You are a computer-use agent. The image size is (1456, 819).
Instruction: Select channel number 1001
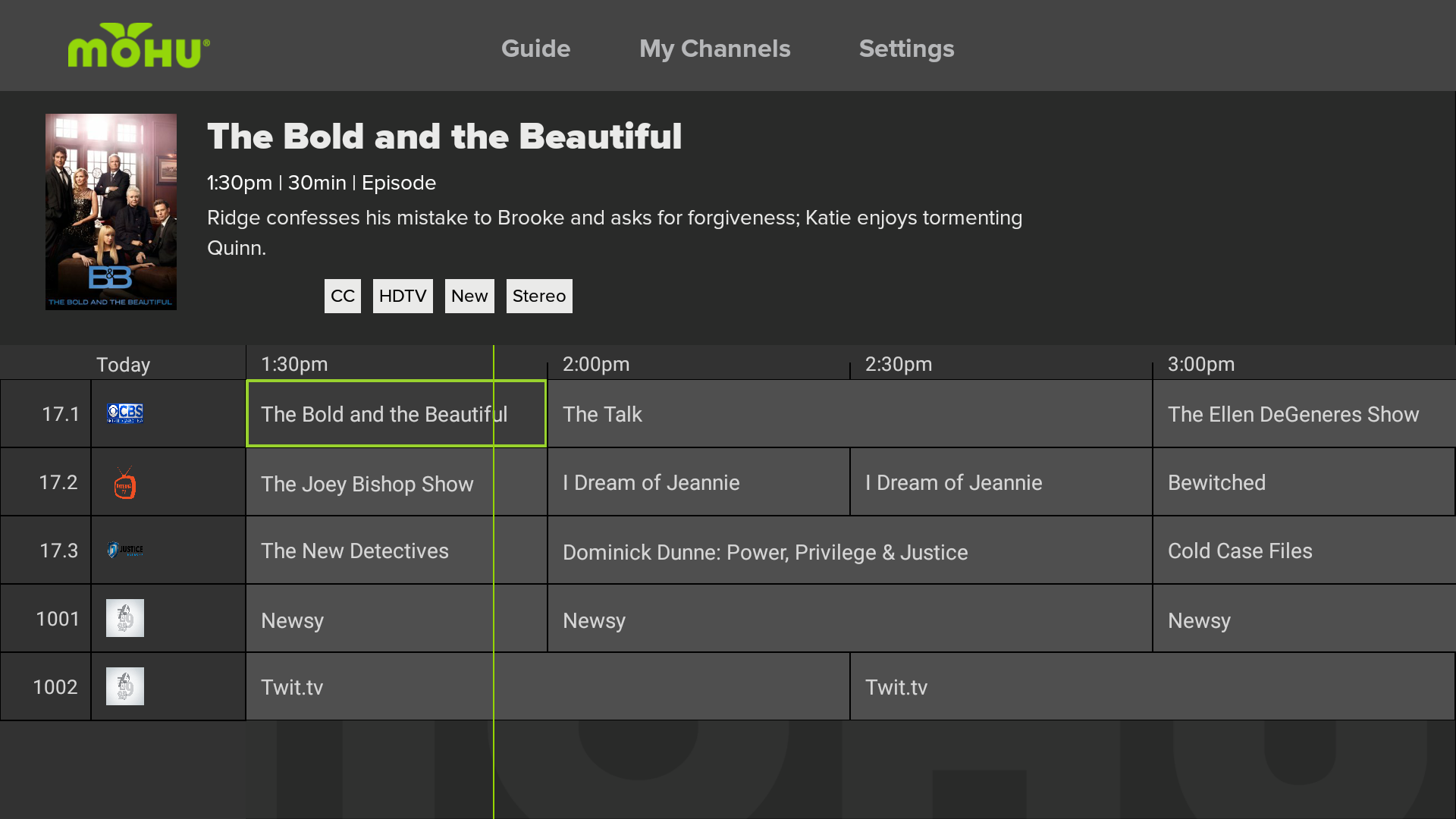coord(58,619)
